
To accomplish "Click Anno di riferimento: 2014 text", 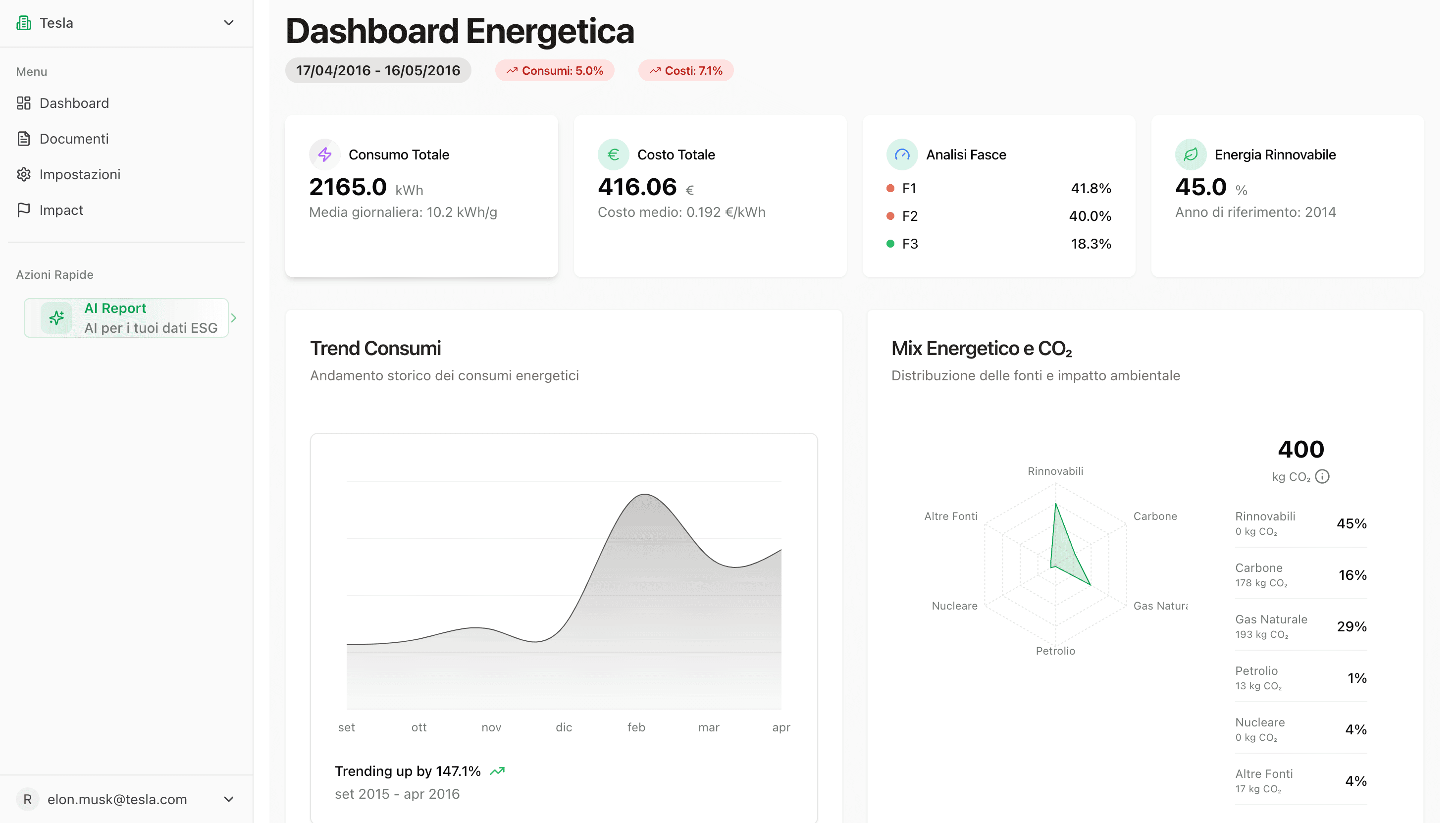I will (1255, 212).
